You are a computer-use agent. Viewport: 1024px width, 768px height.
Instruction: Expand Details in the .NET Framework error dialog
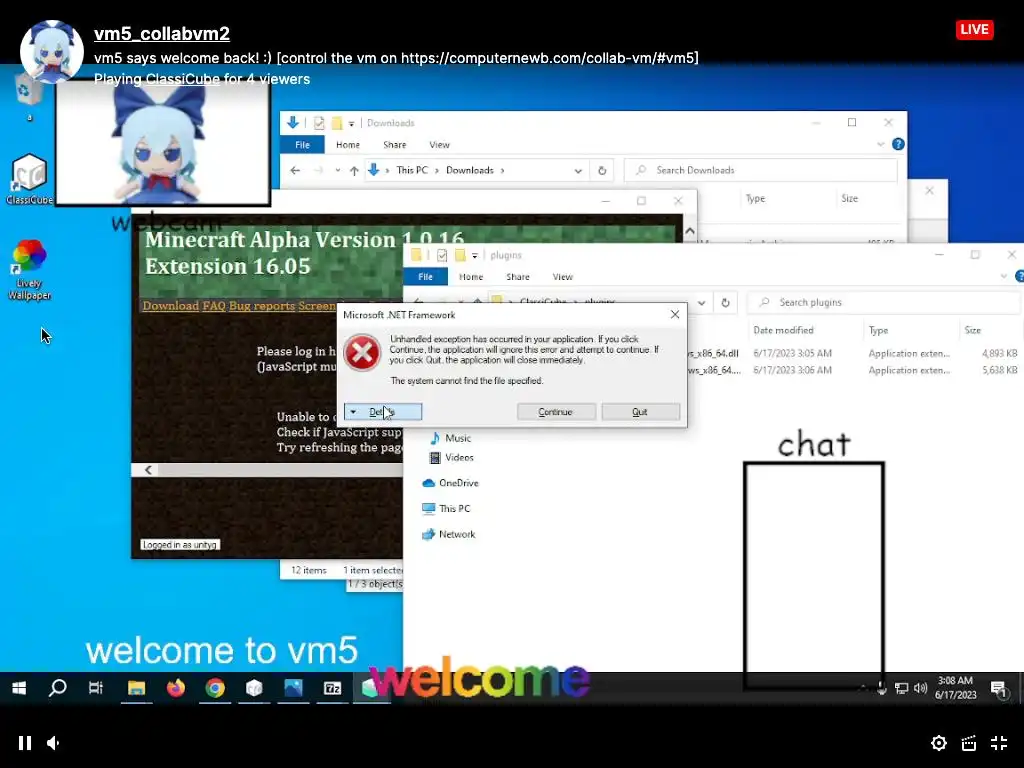[x=383, y=412]
